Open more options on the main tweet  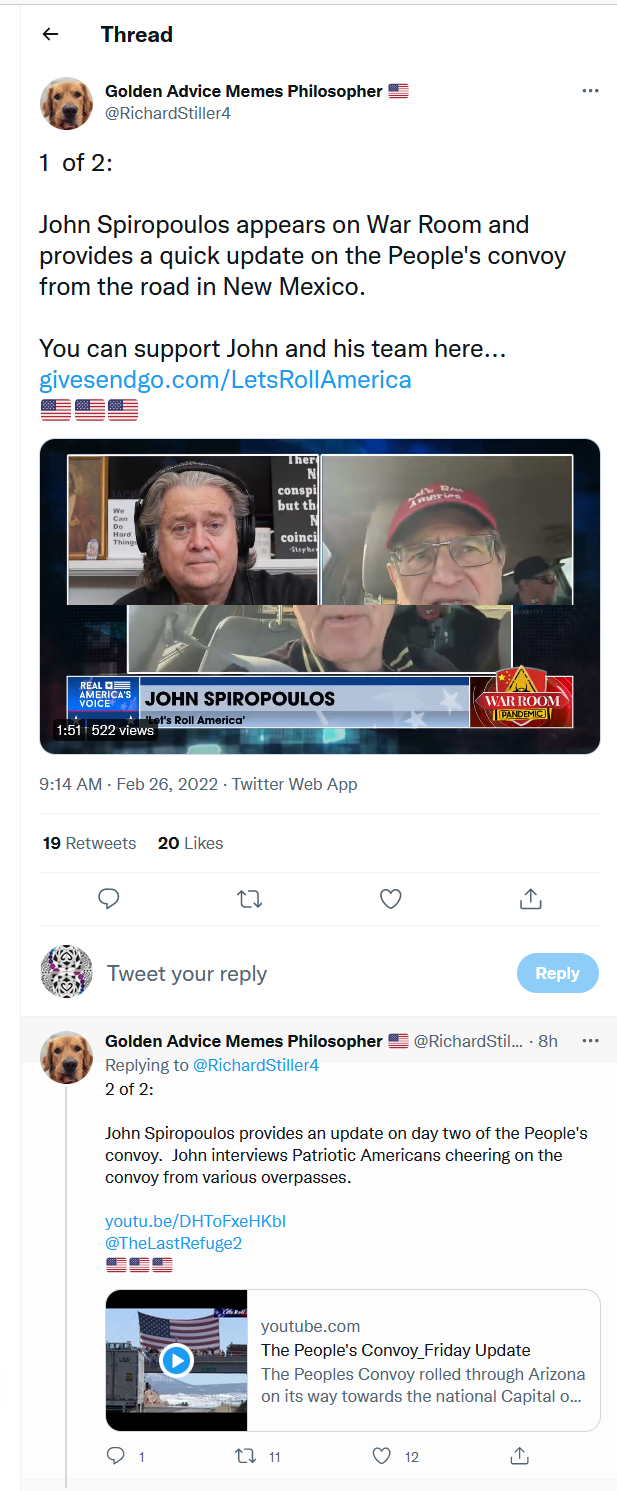click(590, 91)
